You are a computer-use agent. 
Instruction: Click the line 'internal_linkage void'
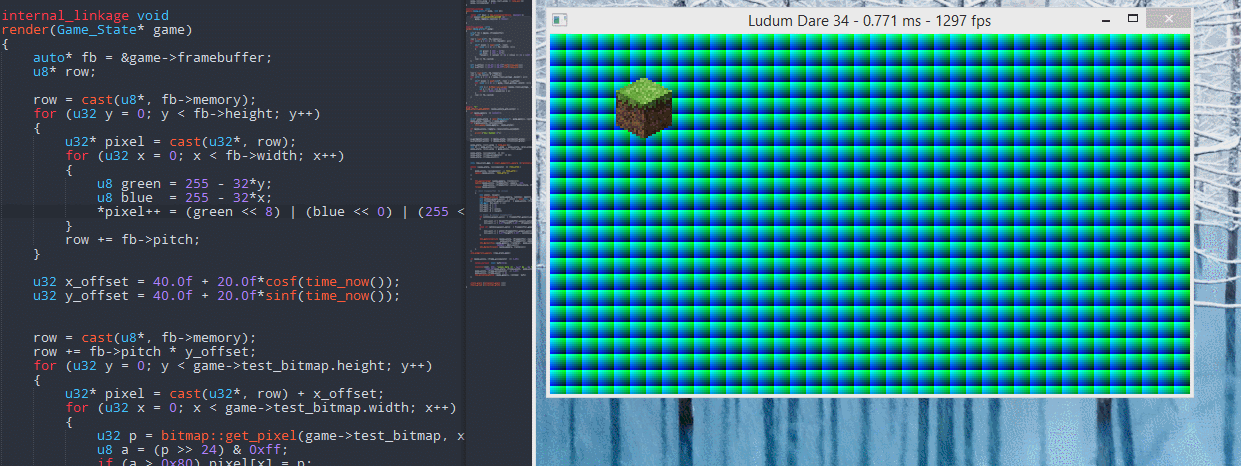tap(85, 16)
